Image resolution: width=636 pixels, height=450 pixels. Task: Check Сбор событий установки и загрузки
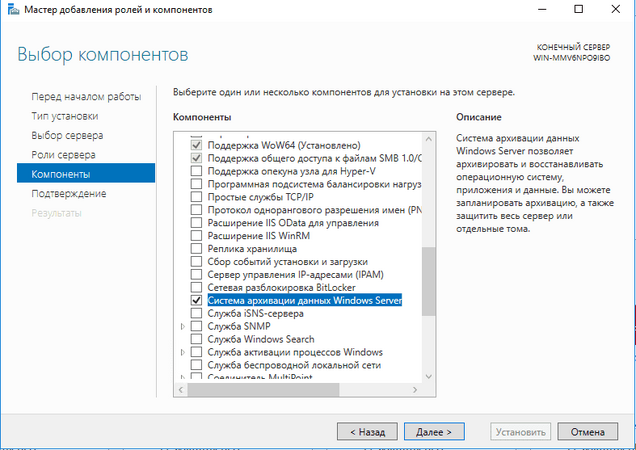[196, 262]
